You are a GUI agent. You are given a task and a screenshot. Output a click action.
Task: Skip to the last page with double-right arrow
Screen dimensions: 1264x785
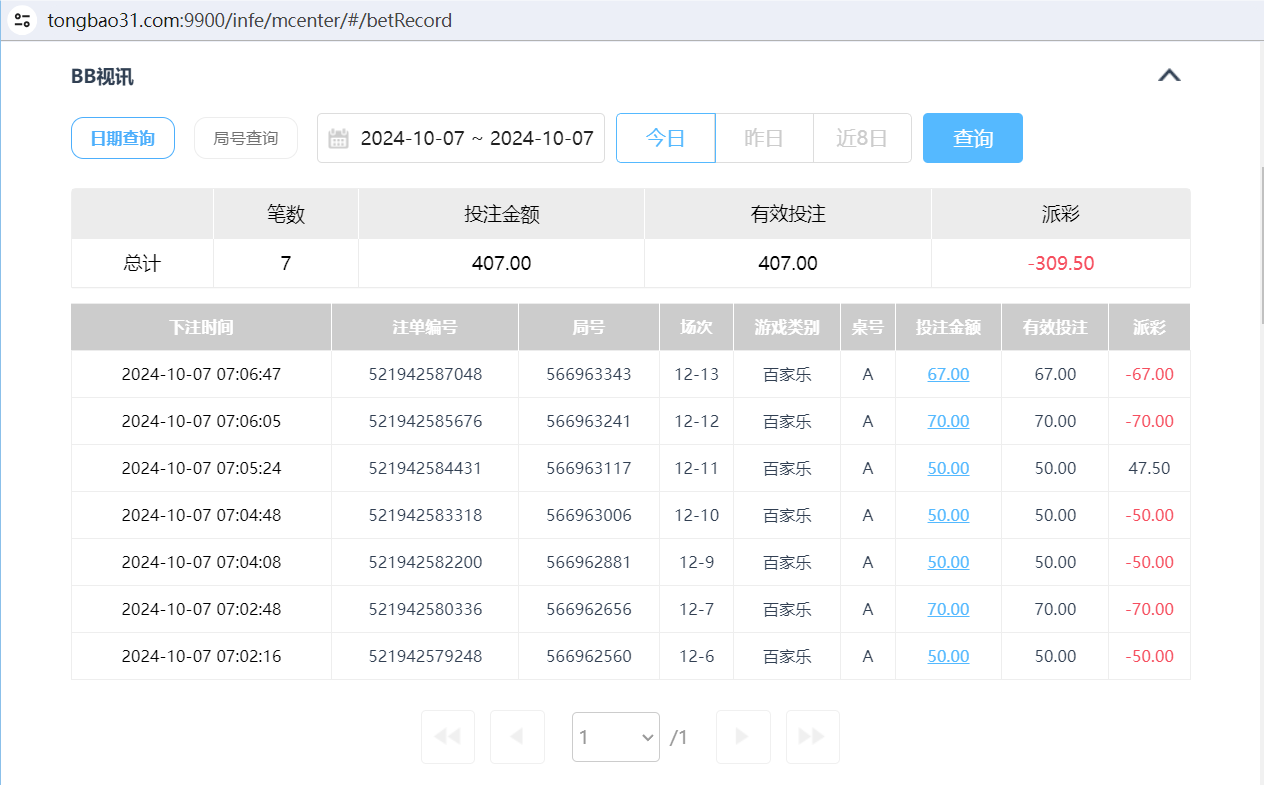coord(812,737)
